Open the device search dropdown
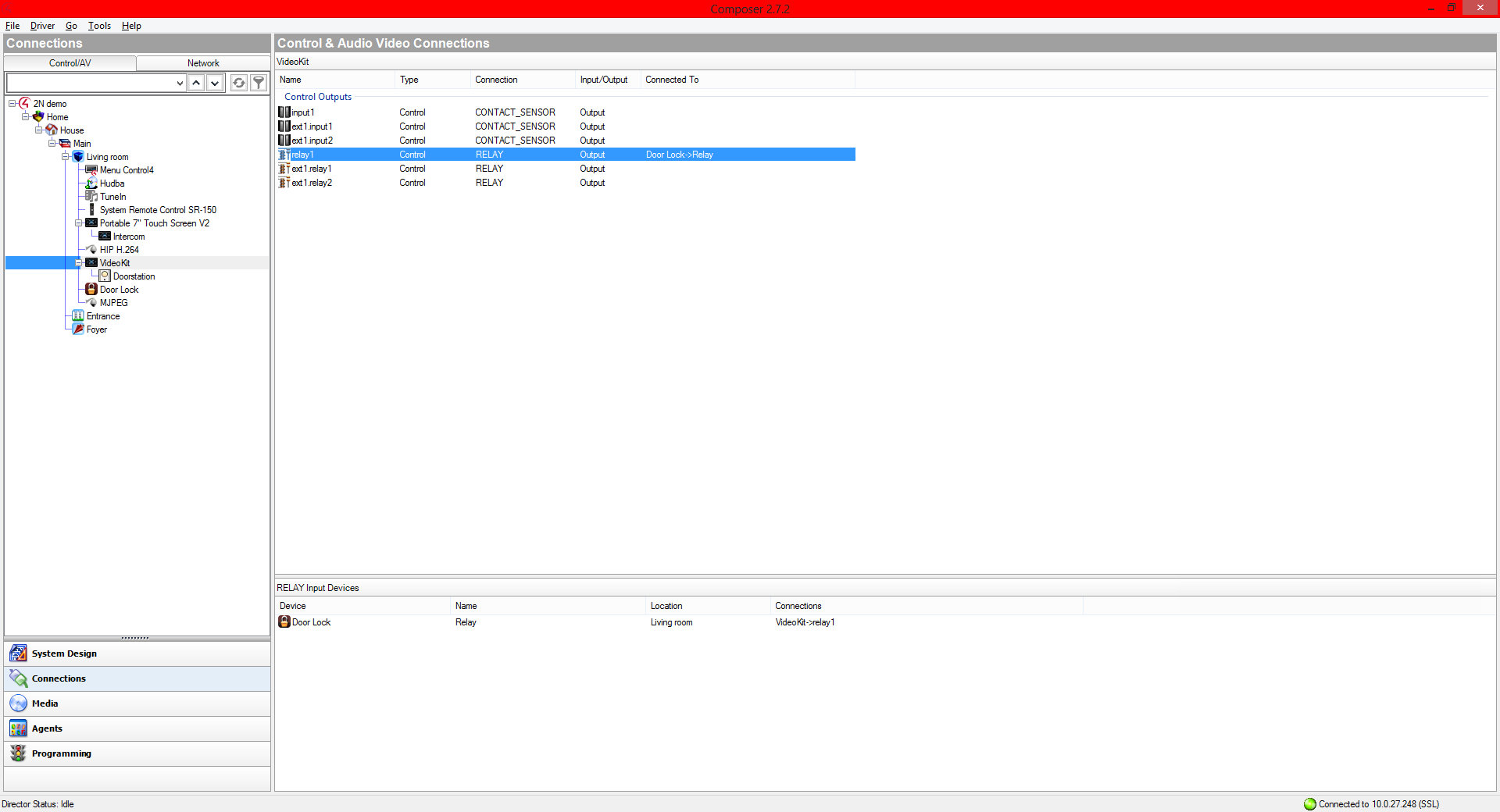The image size is (1500, 812). (179, 83)
